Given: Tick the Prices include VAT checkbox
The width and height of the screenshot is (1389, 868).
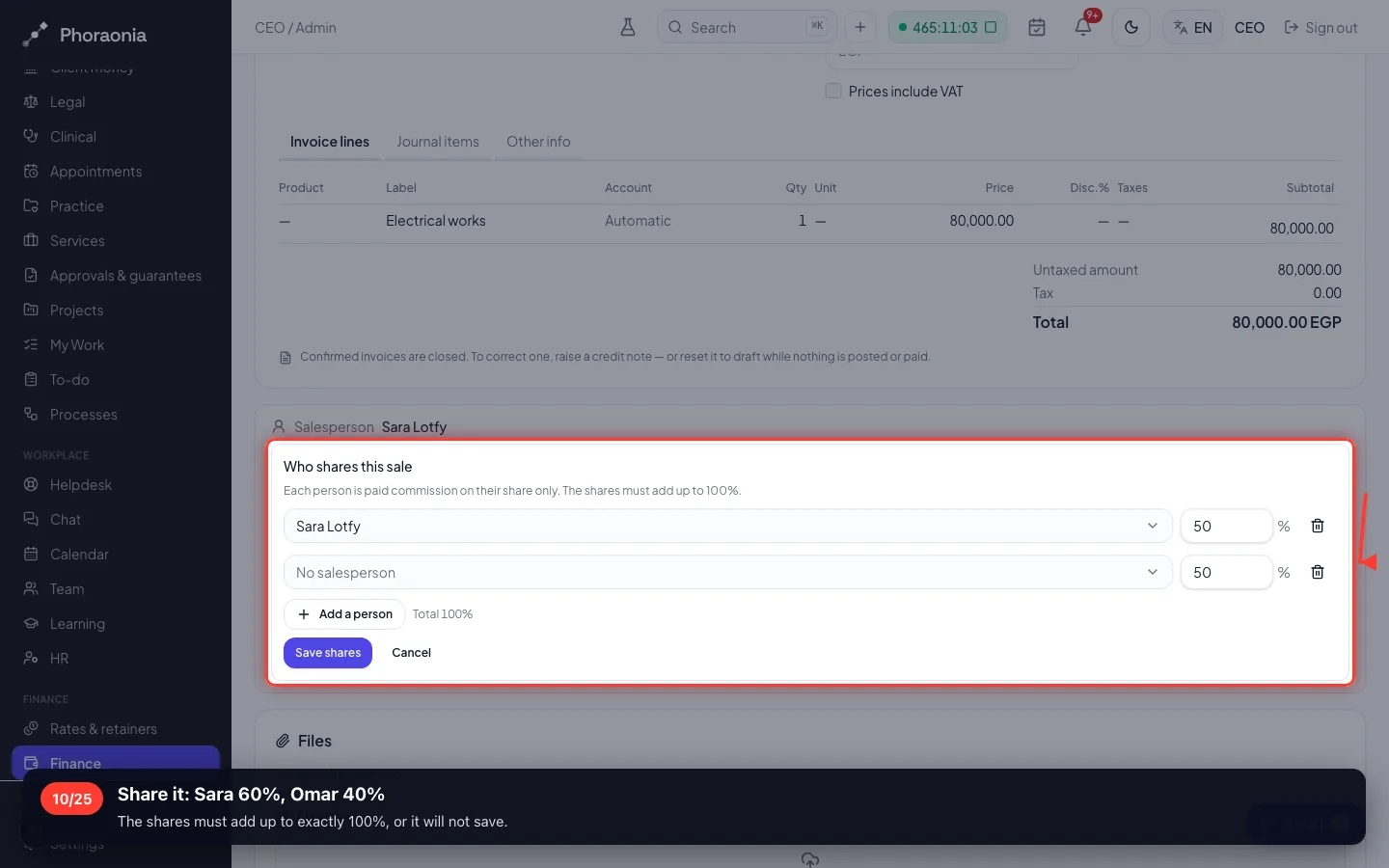Looking at the screenshot, I should [833, 91].
